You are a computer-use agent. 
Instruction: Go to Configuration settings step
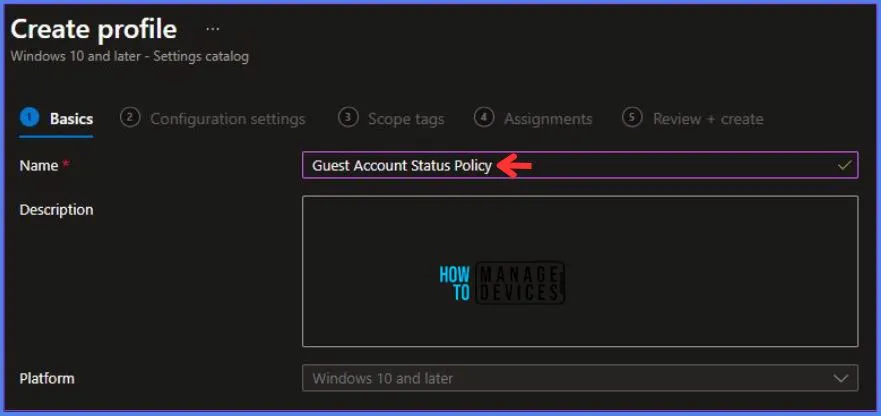(x=213, y=119)
